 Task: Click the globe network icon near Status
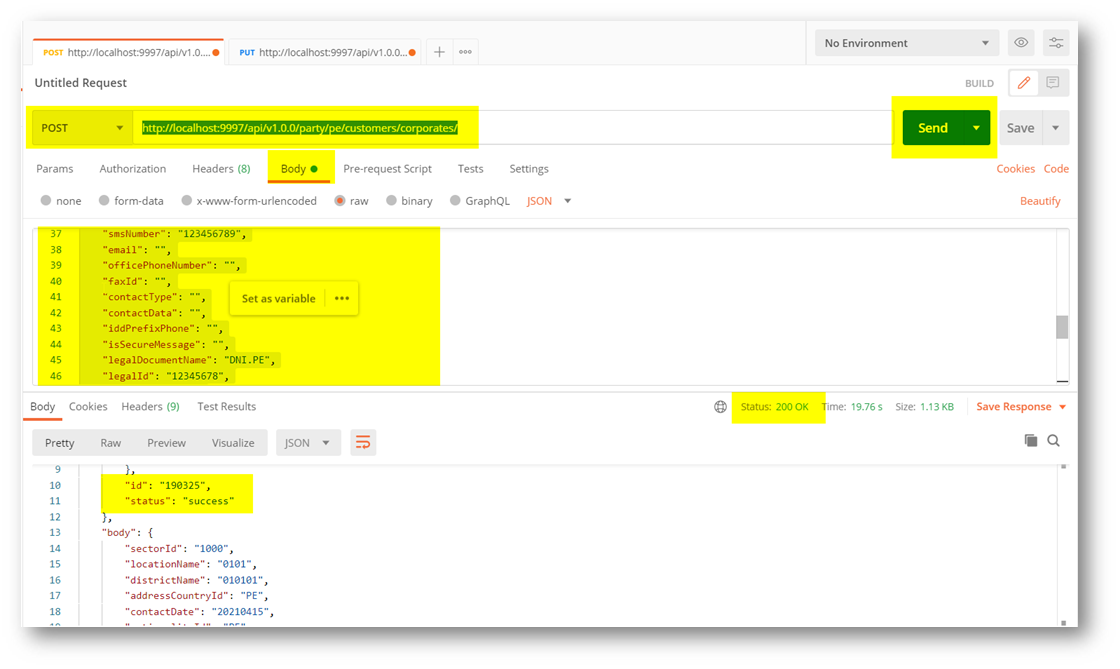[x=720, y=407]
